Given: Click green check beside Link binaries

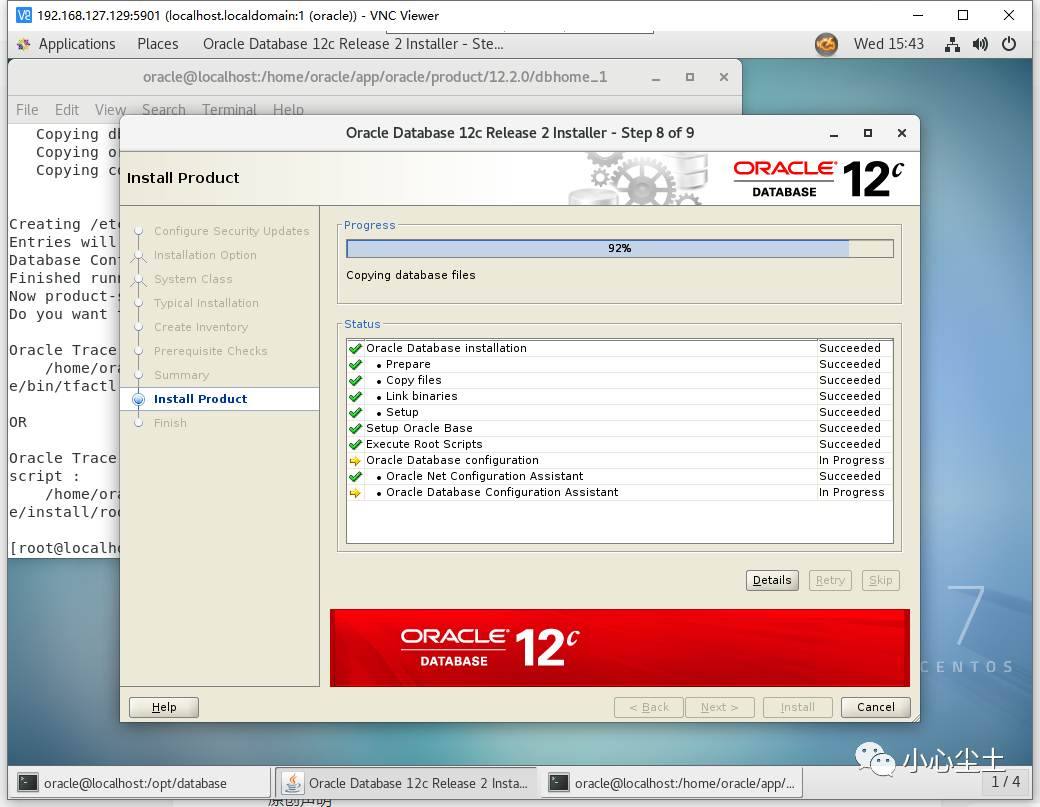Looking at the screenshot, I should 356,396.
